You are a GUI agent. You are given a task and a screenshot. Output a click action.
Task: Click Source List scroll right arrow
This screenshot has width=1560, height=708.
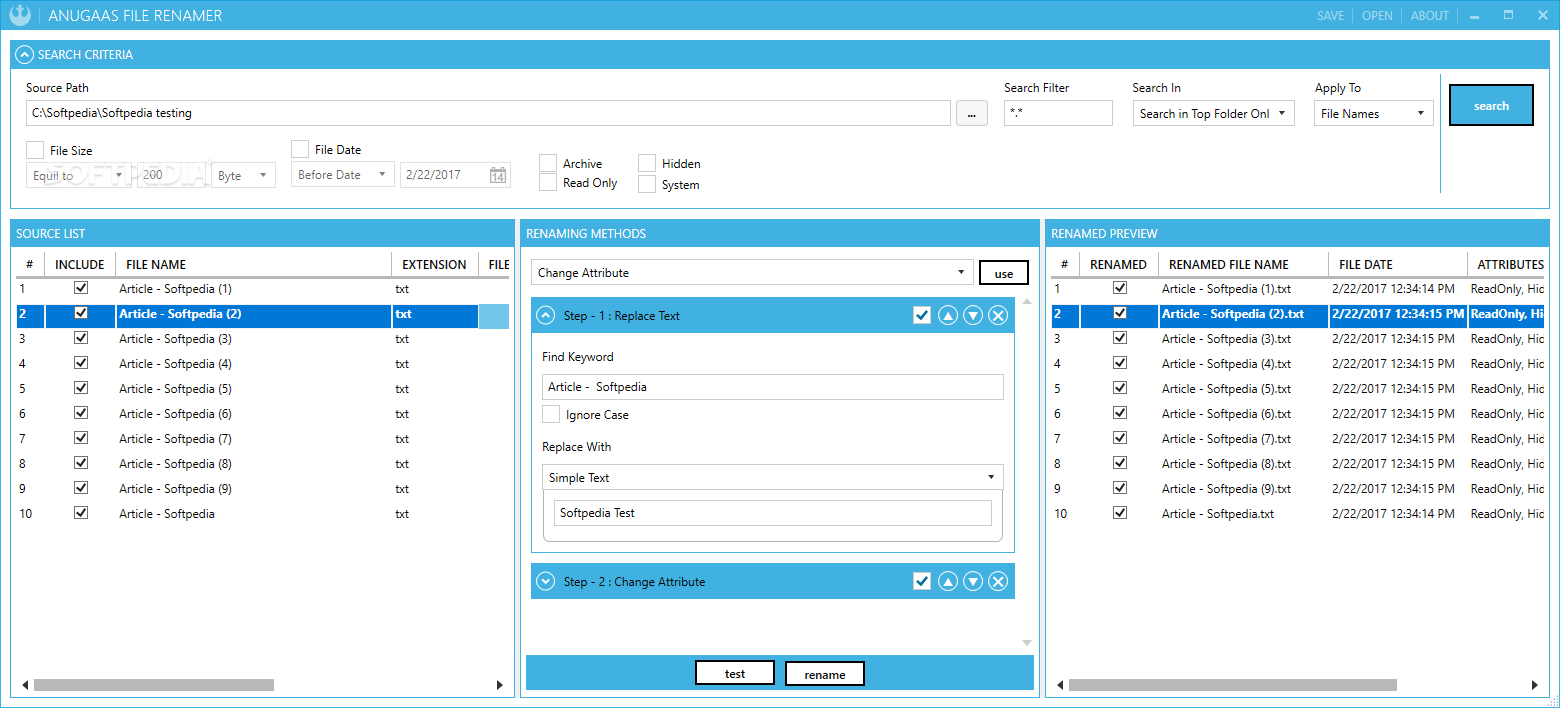pyautogui.click(x=500, y=685)
